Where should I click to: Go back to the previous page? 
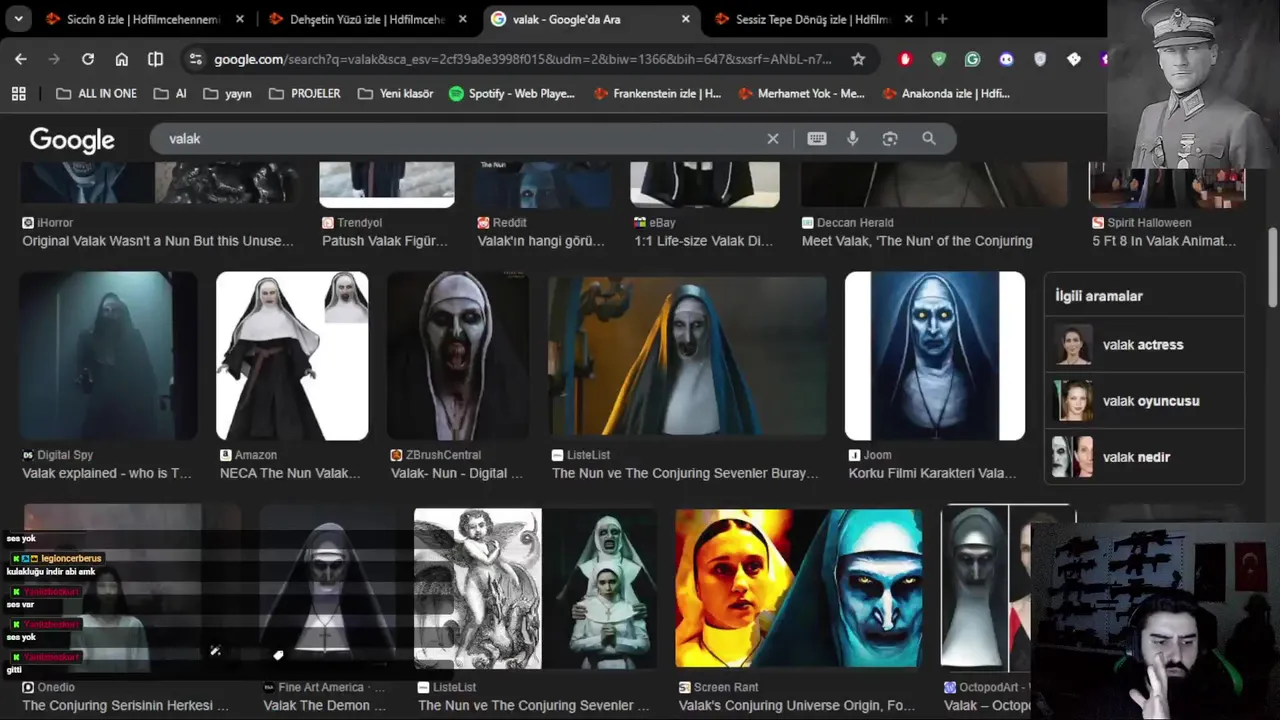point(21,59)
